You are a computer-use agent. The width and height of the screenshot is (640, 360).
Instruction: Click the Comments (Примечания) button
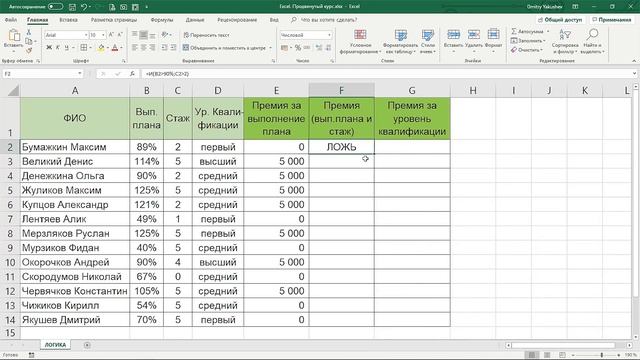(x=611, y=20)
